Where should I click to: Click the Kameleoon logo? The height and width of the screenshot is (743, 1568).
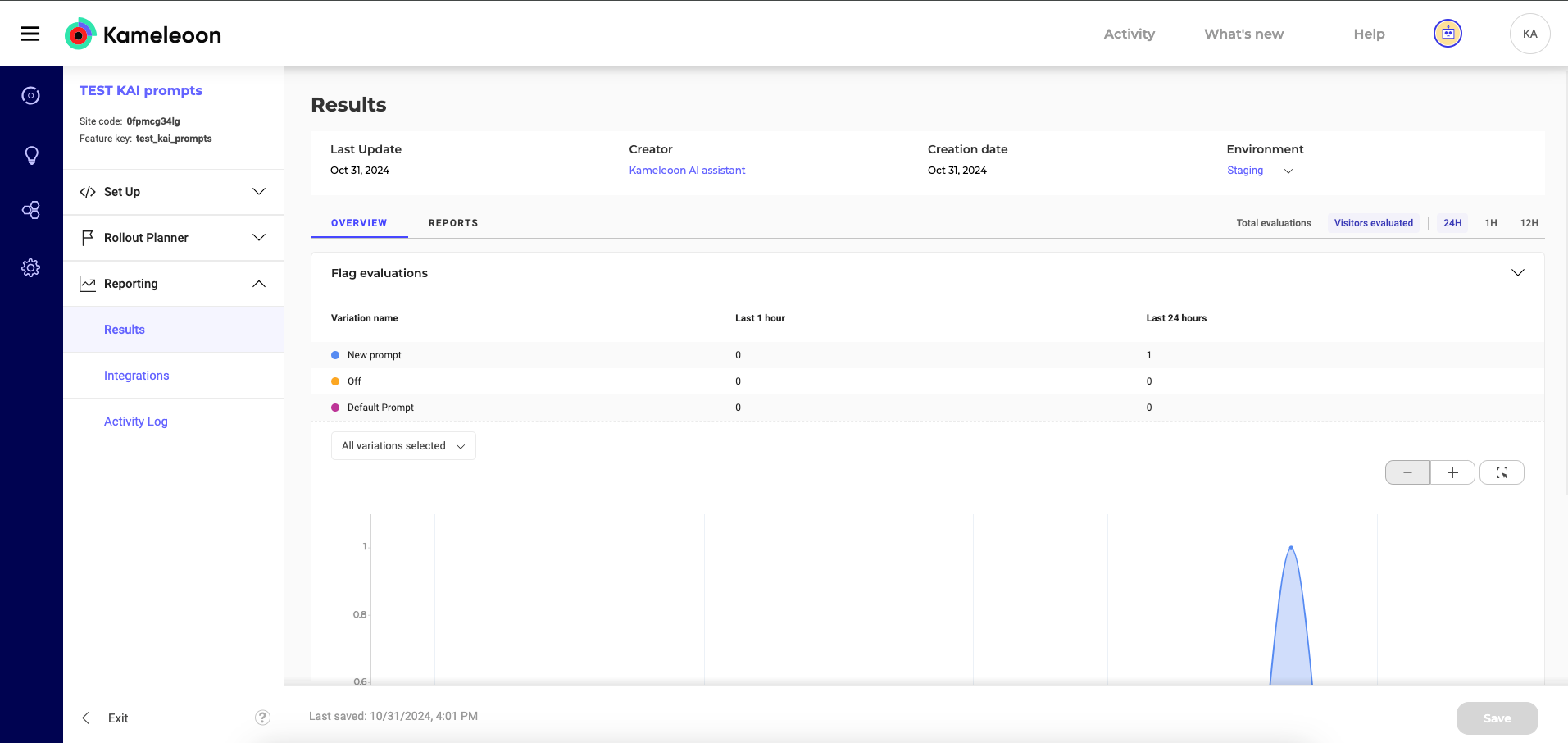(x=143, y=34)
